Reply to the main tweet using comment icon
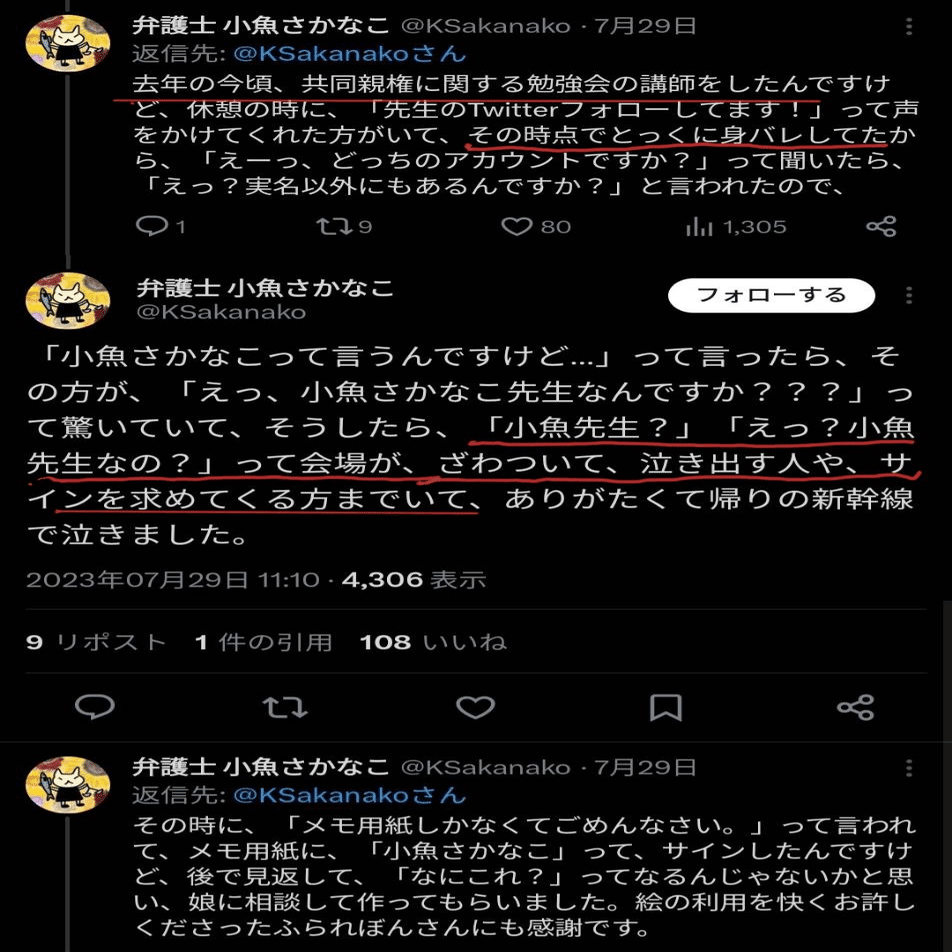Image resolution: width=952 pixels, height=952 pixels. [95, 707]
